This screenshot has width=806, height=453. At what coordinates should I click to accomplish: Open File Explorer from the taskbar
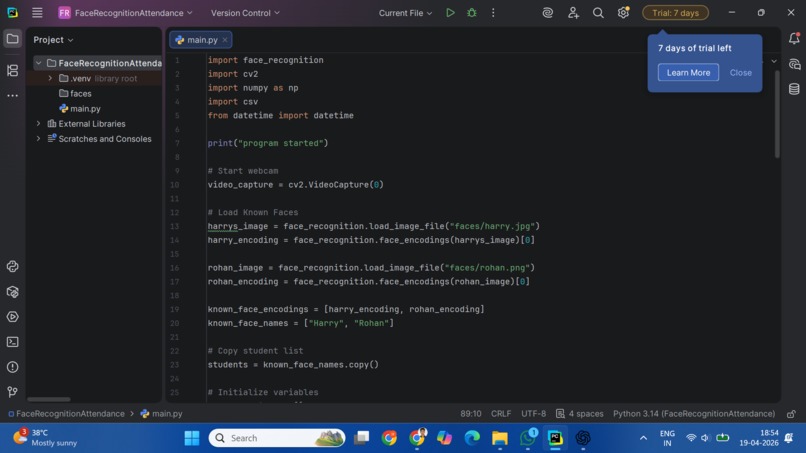click(x=500, y=438)
